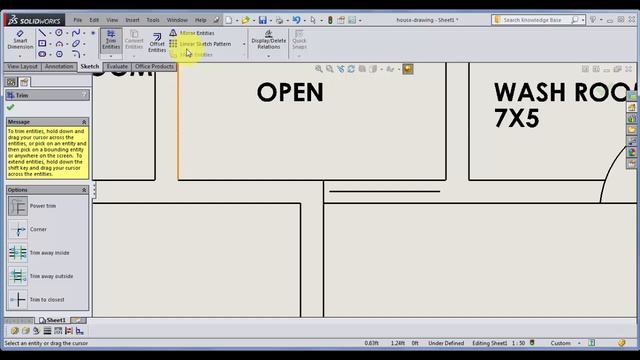
Task: Select the Circle sketch tool
Action: click(59, 33)
